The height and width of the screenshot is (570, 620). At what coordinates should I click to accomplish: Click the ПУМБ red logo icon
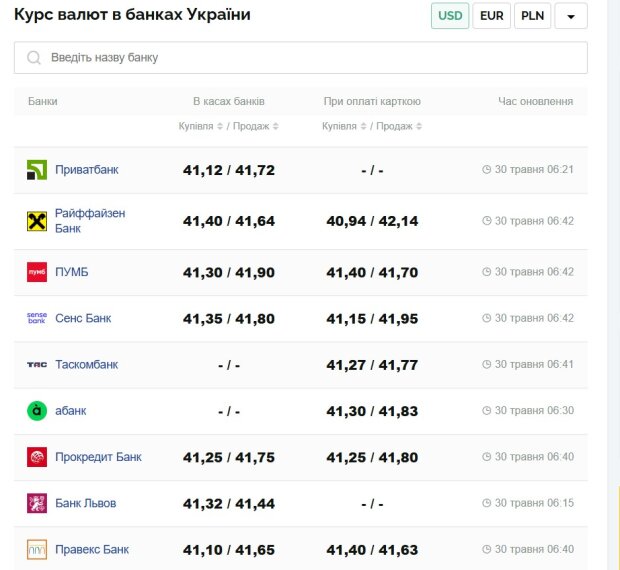point(37,272)
